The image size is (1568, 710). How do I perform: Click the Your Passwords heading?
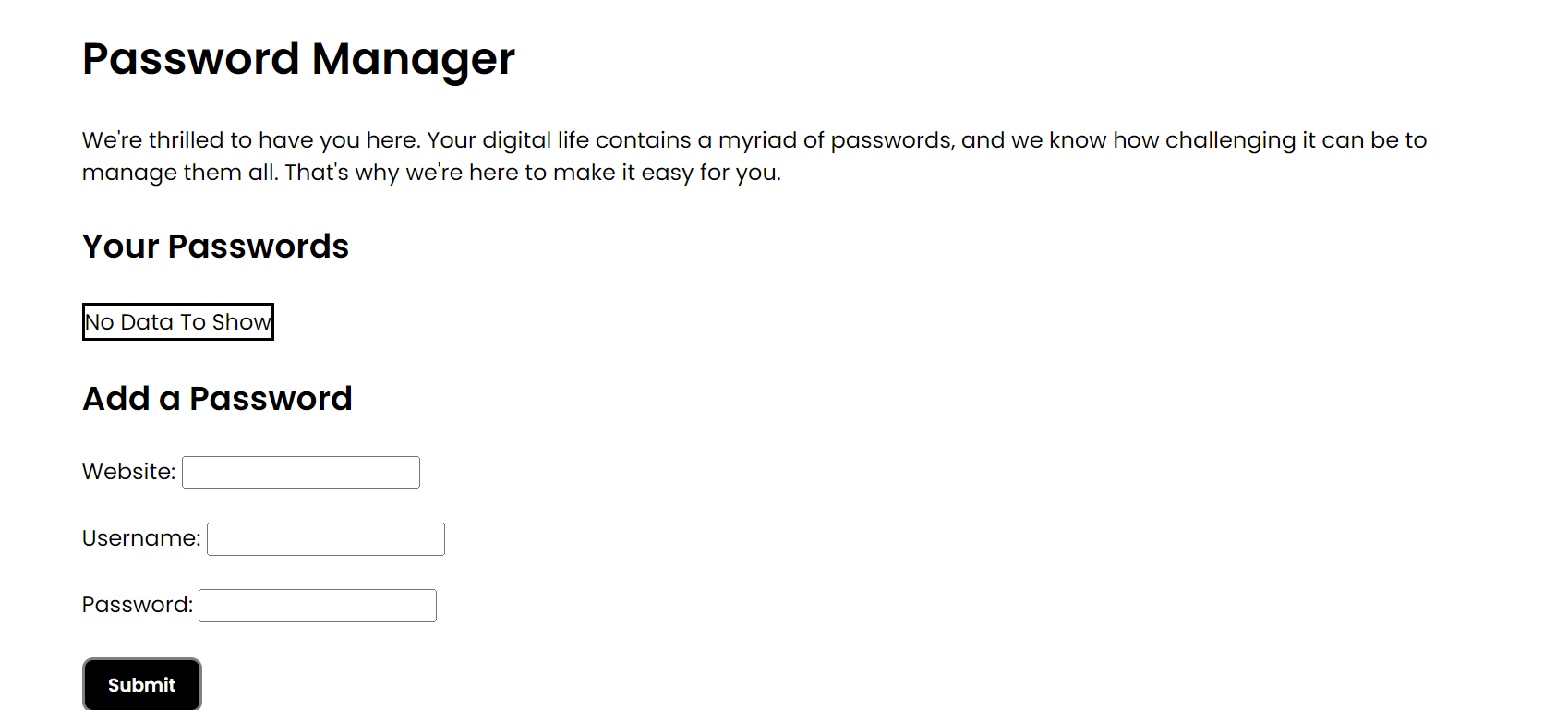[x=215, y=246]
